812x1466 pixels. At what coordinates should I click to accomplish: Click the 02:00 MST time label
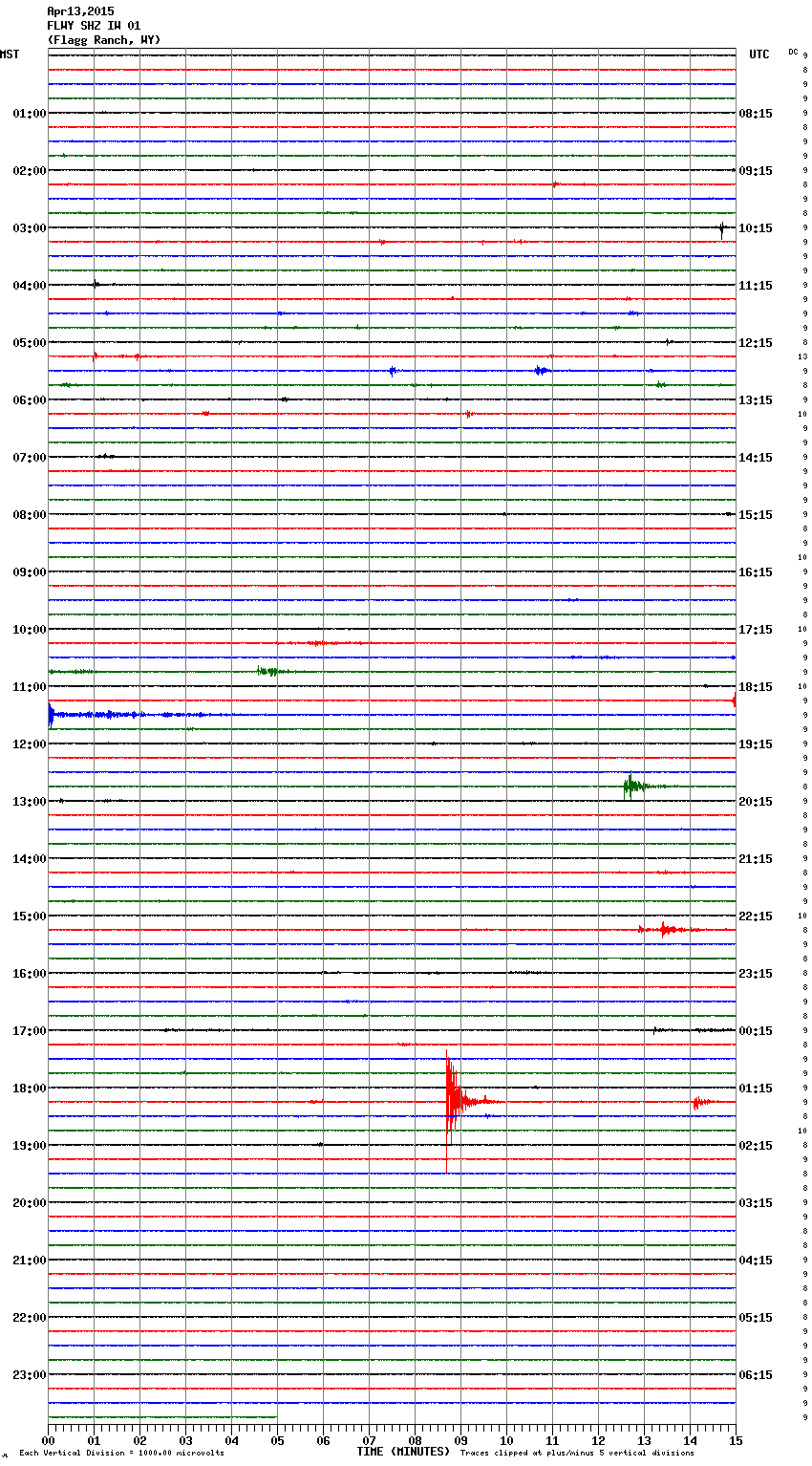[29, 171]
